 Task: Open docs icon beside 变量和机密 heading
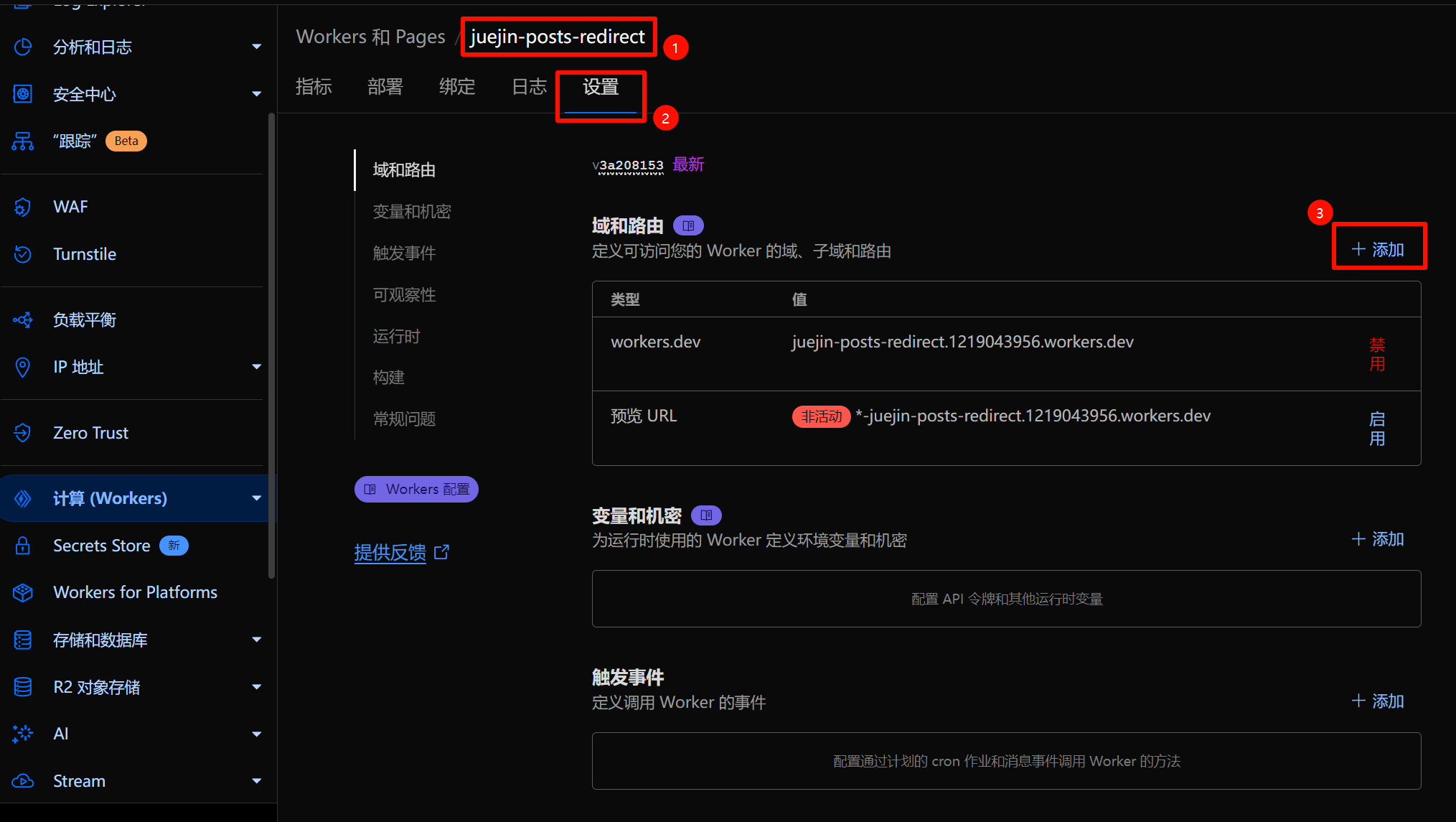(706, 515)
